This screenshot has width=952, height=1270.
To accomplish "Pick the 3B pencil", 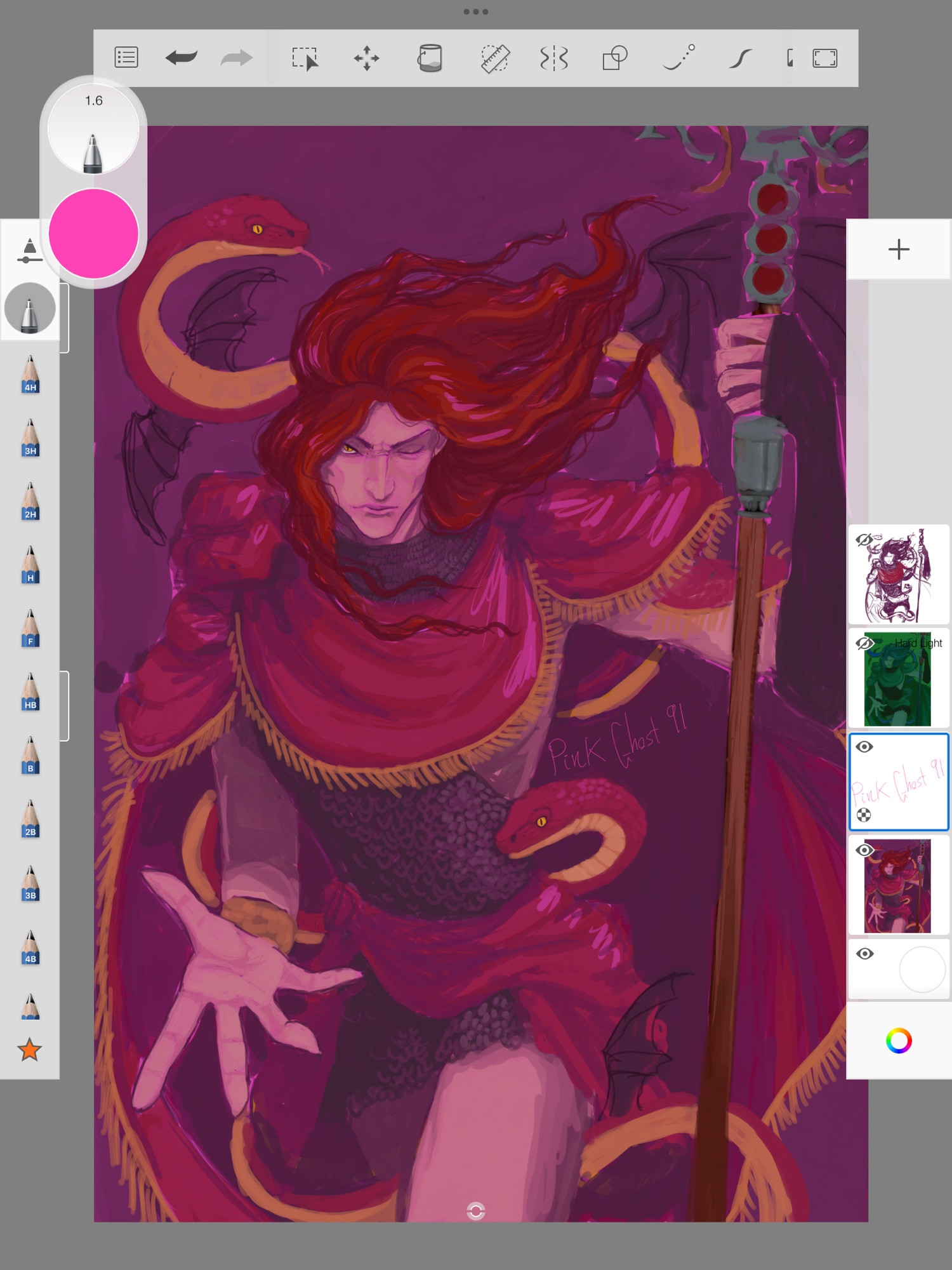I will pyautogui.click(x=30, y=883).
